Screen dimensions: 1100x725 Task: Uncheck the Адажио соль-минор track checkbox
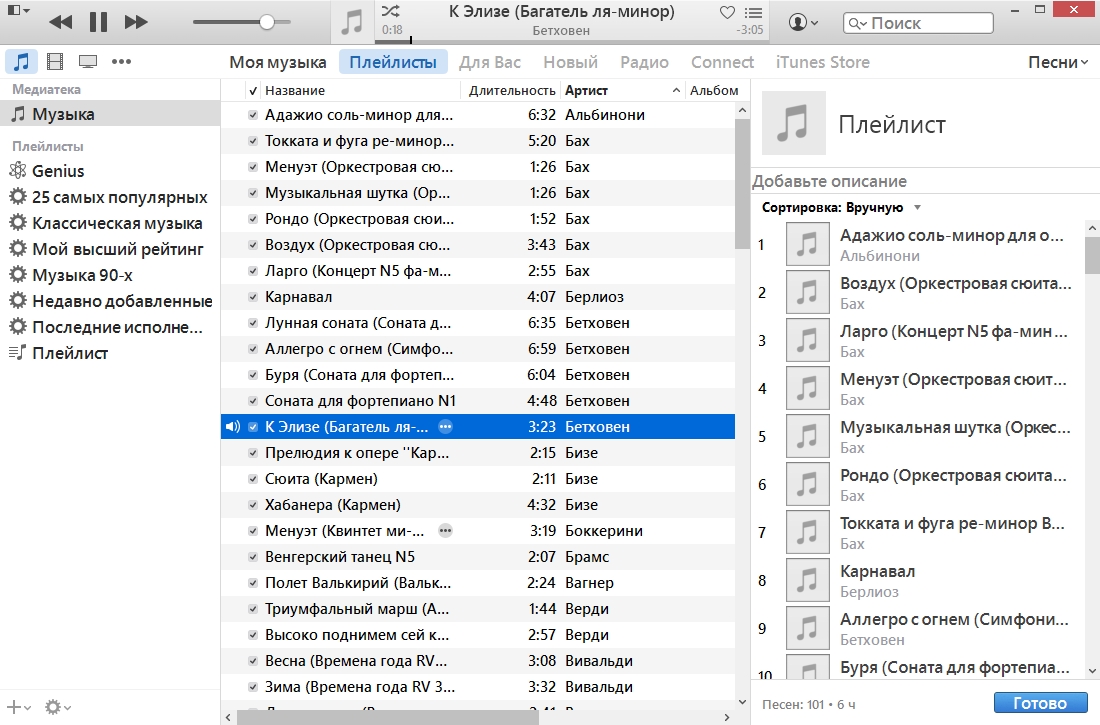pyautogui.click(x=253, y=115)
